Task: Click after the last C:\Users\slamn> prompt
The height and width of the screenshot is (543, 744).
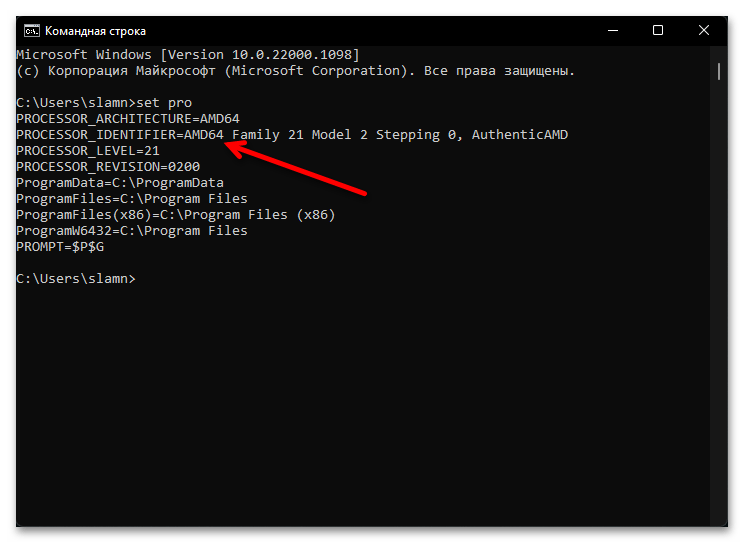Action: pos(141,279)
